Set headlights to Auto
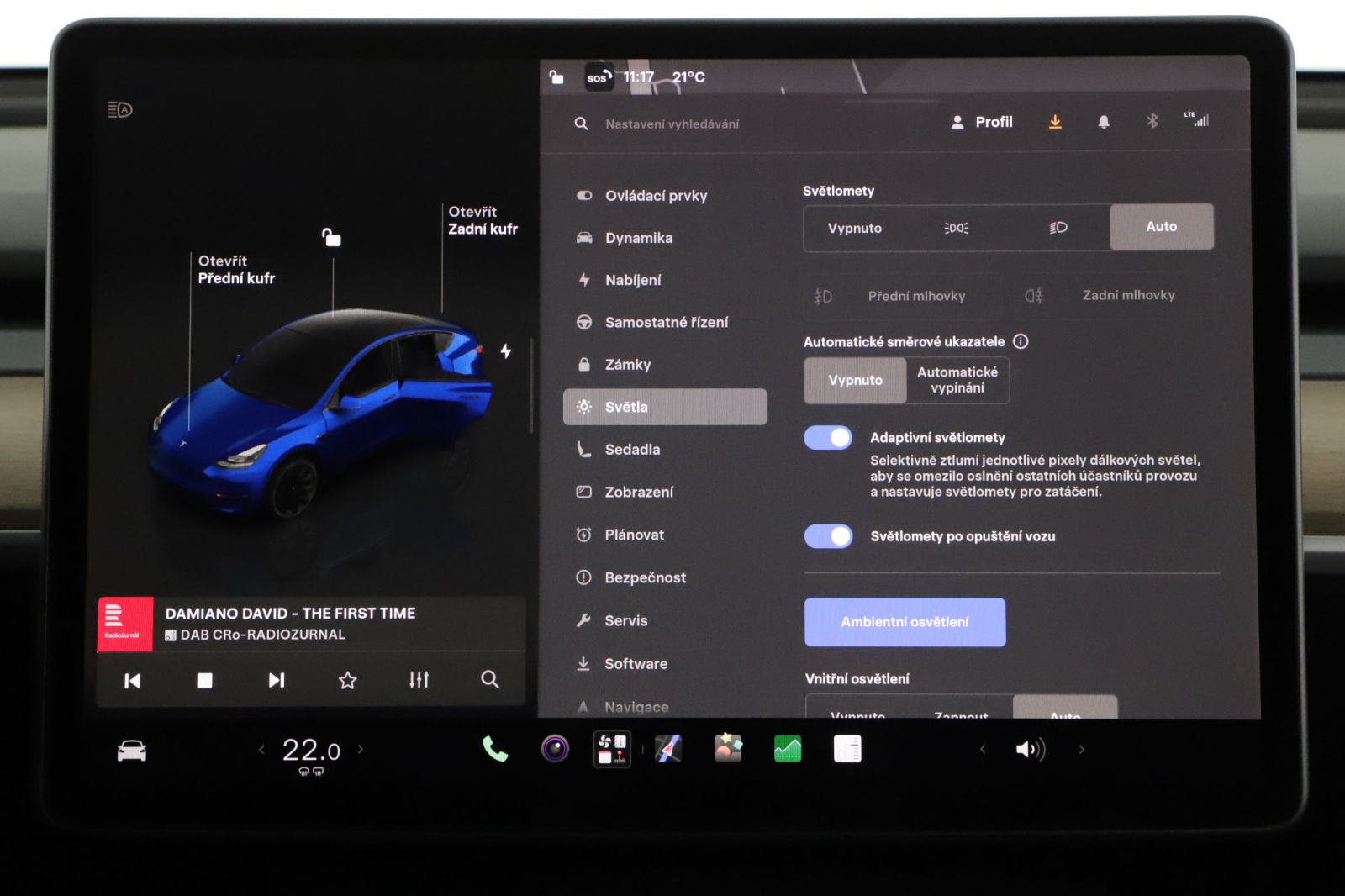This screenshot has height=896, width=1345. coord(1161,226)
